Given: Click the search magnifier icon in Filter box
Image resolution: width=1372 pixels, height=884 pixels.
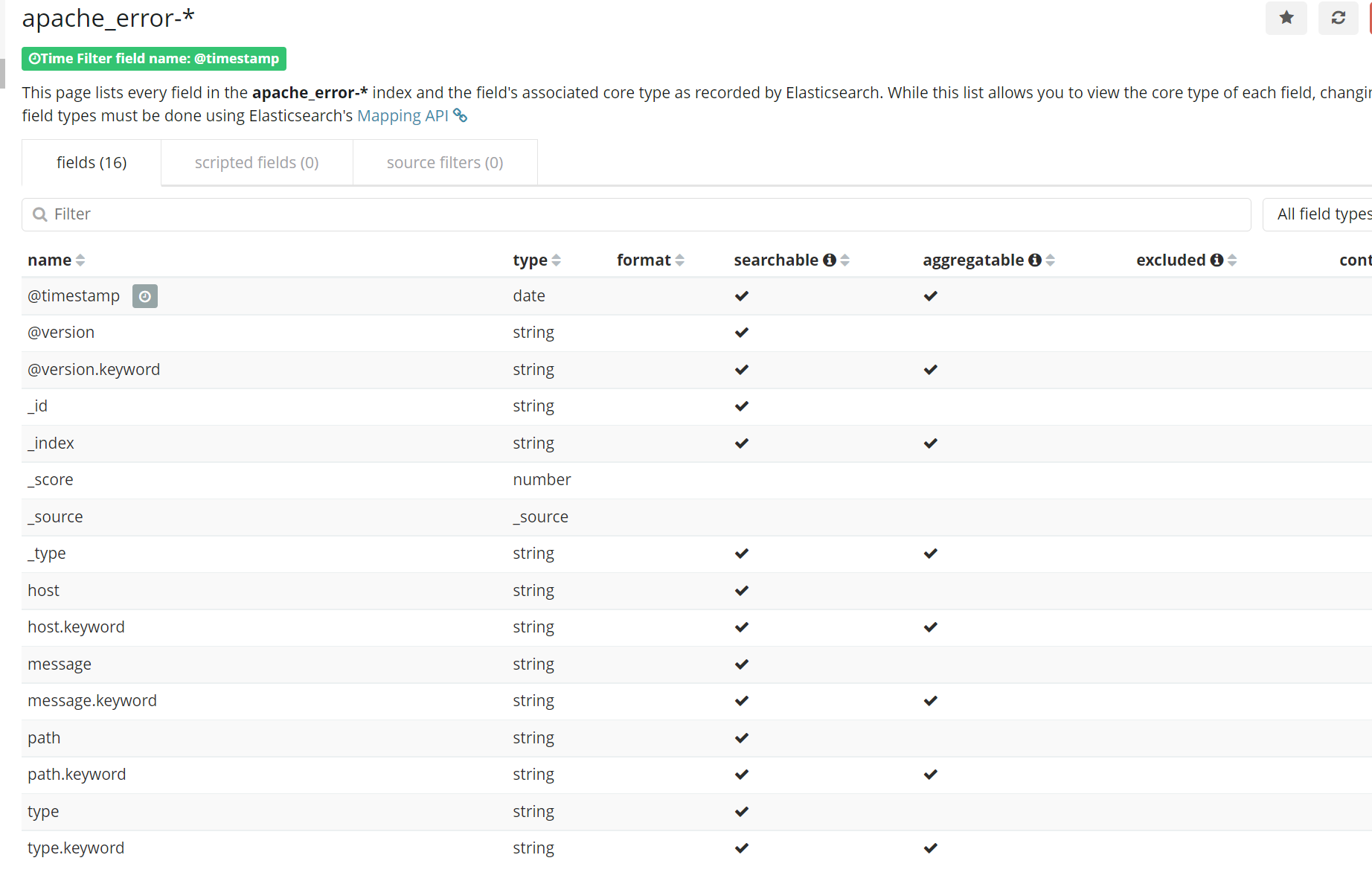Looking at the screenshot, I should tap(40, 214).
